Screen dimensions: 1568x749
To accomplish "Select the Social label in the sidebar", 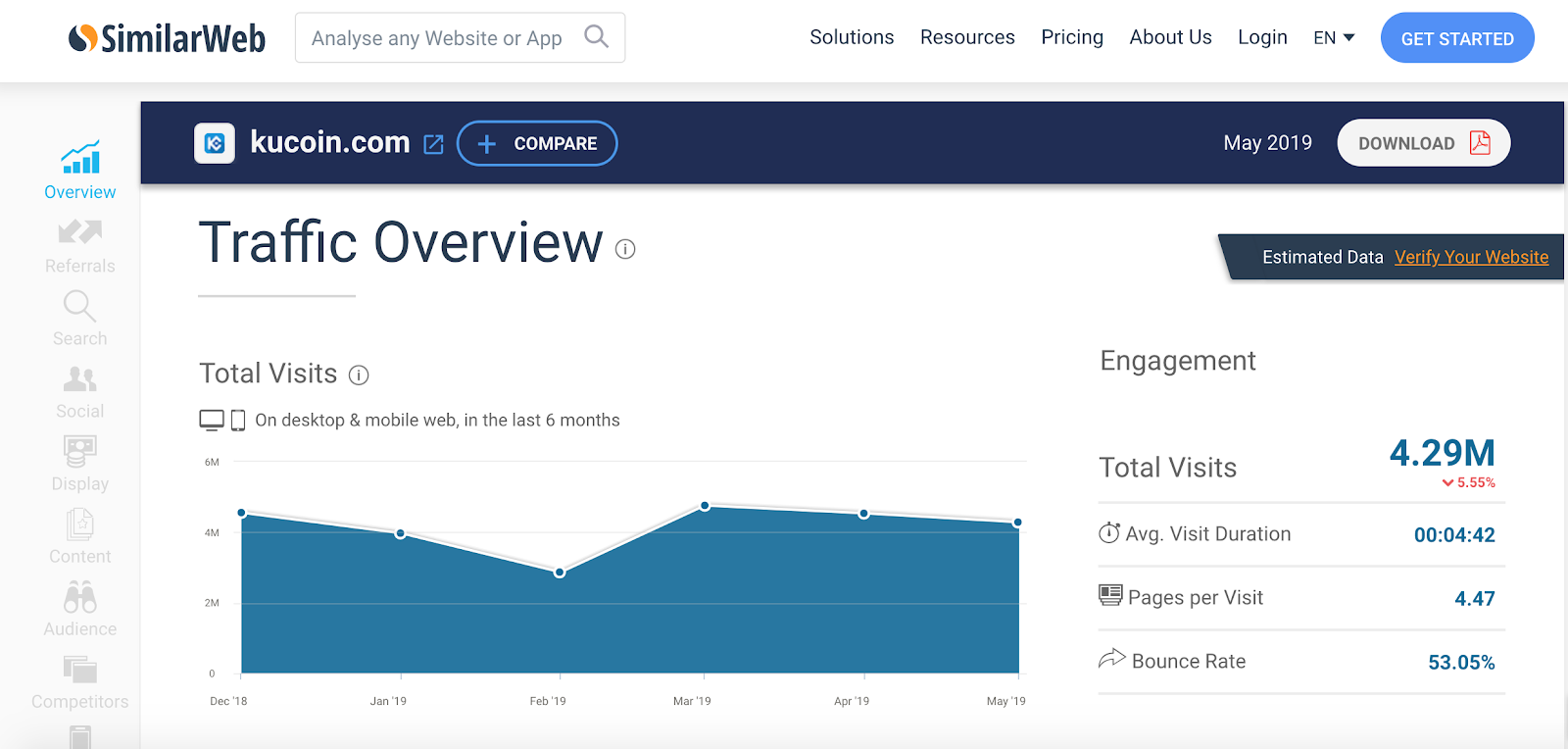I will pos(80,411).
